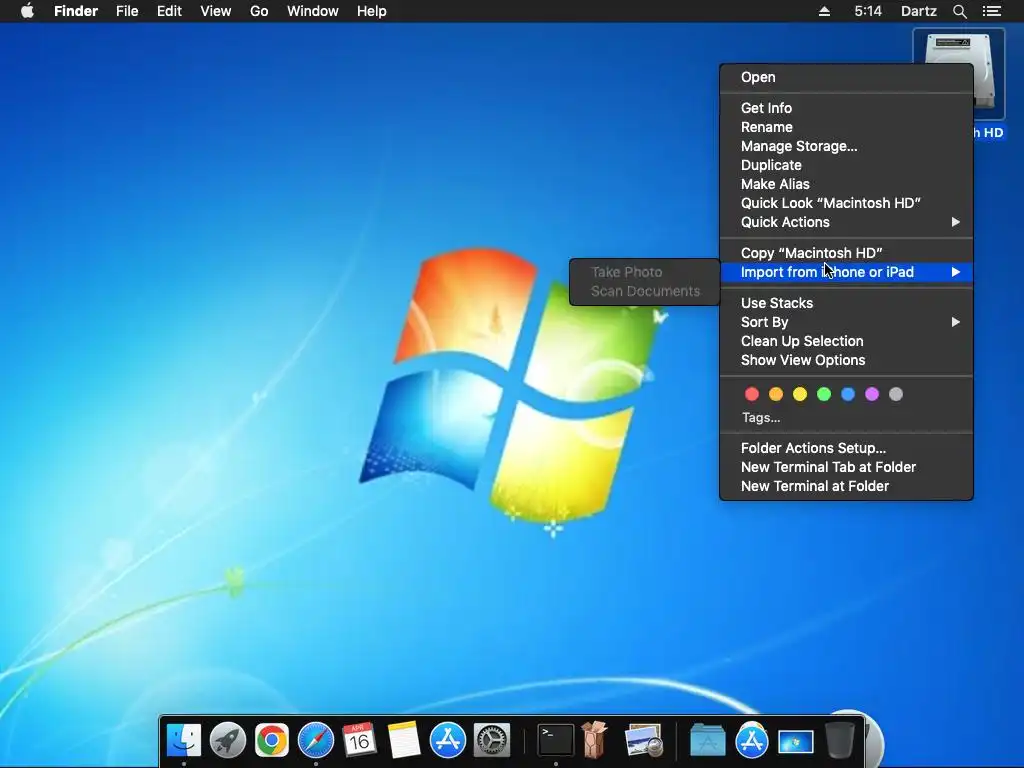Enable Use Stacks from context menu
This screenshot has height=768, width=1024.
coord(846,303)
